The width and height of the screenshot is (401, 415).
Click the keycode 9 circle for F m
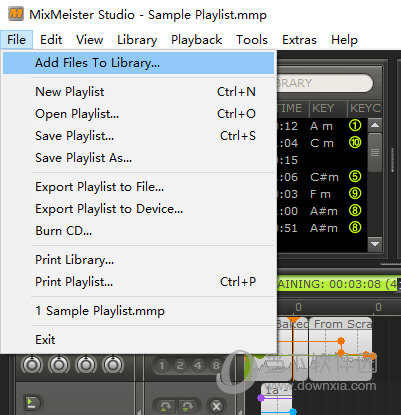point(355,193)
